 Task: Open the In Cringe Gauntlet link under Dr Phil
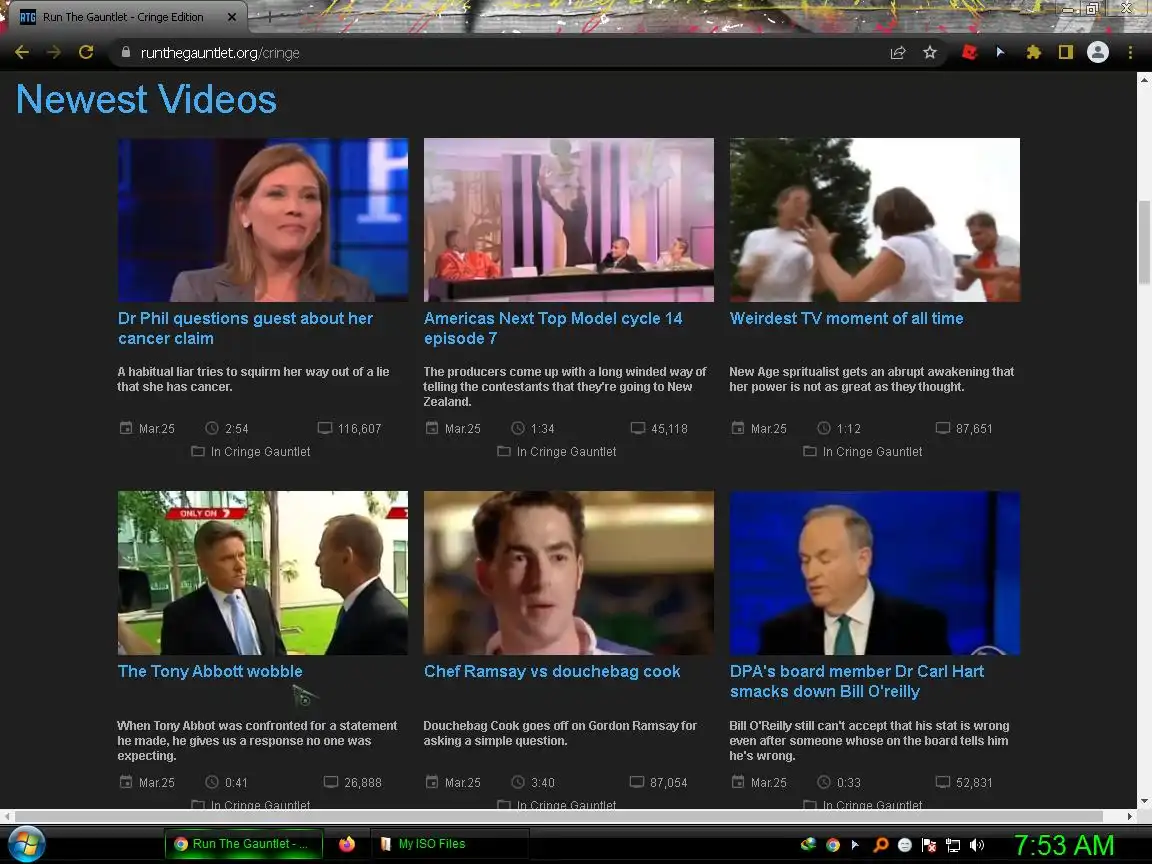pos(260,452)
